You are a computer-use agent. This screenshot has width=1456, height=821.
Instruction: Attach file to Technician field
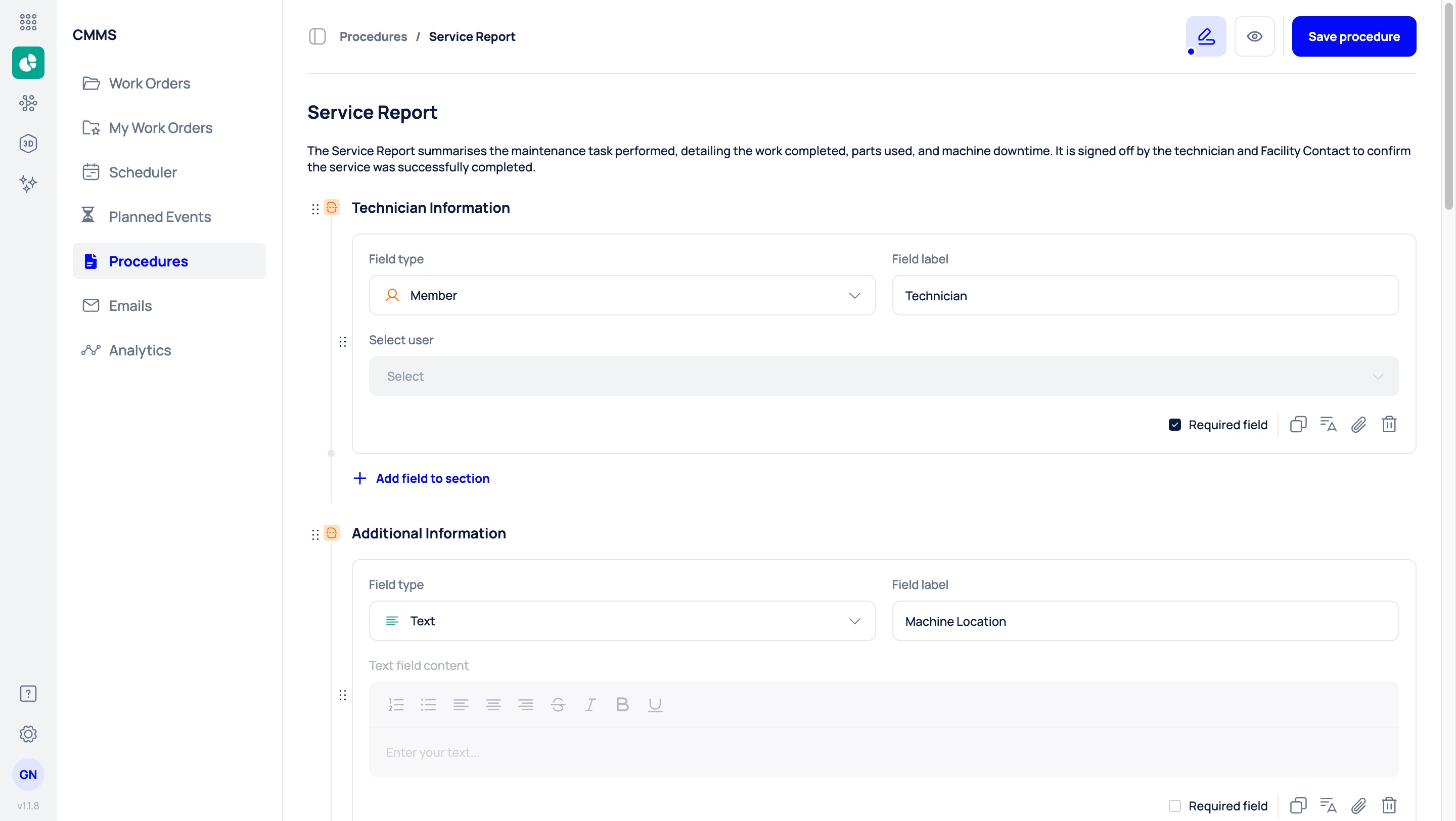tap(1358, 424)
